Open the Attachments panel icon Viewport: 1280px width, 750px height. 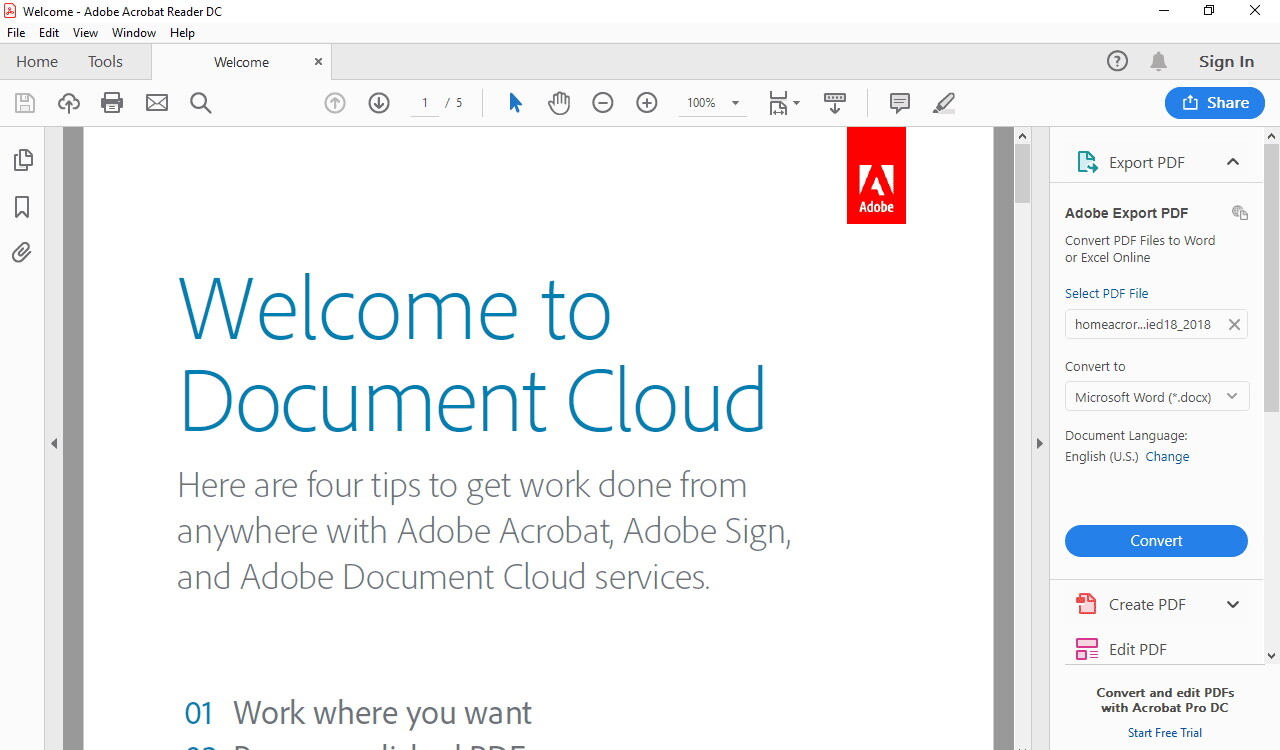pyautogui.click(x=22, y=252)
